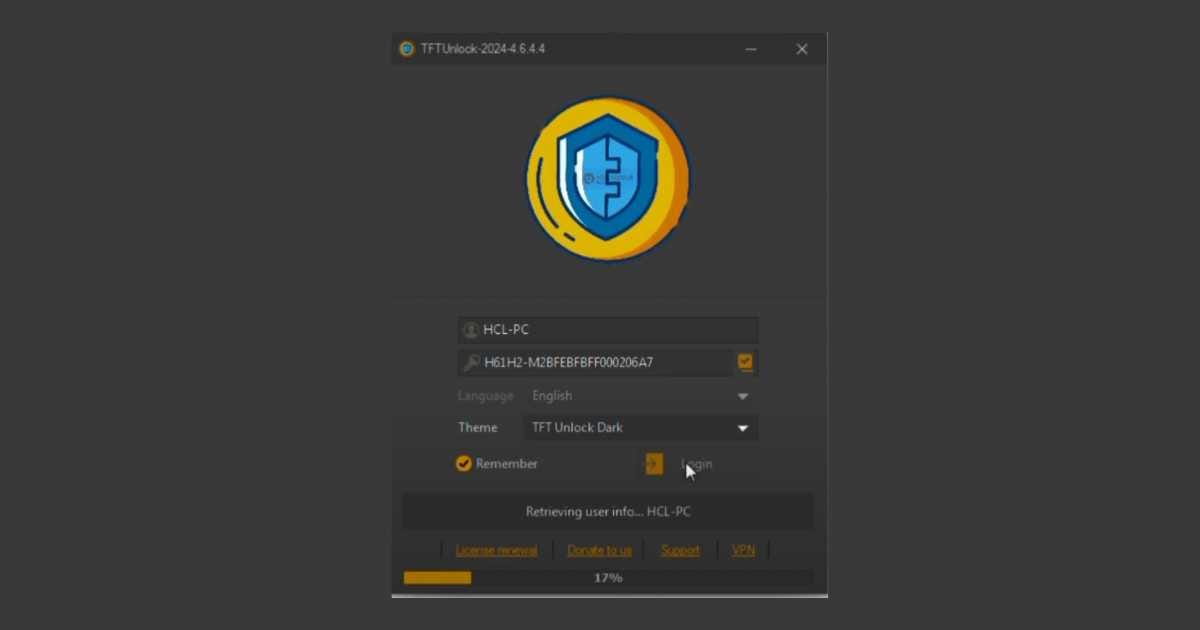Open the Language dropdown showing English
The height and width of the screenshot is (630, 1200).
[x=640, y=396]
